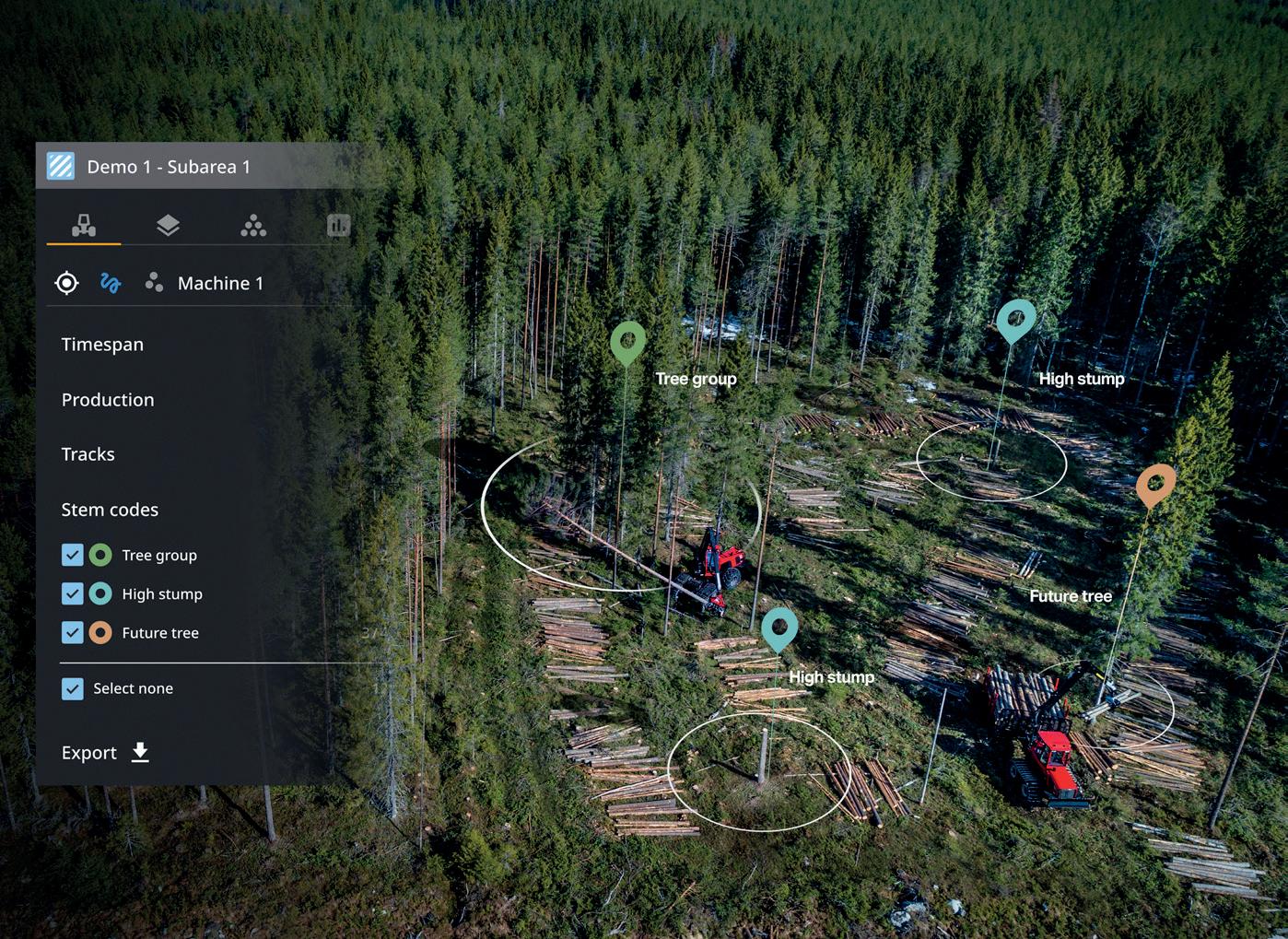Click the striped subarea icon in the panel header
Viewport: 1288px width, 939px height.
pyautogui.click(x=61, y=167)
